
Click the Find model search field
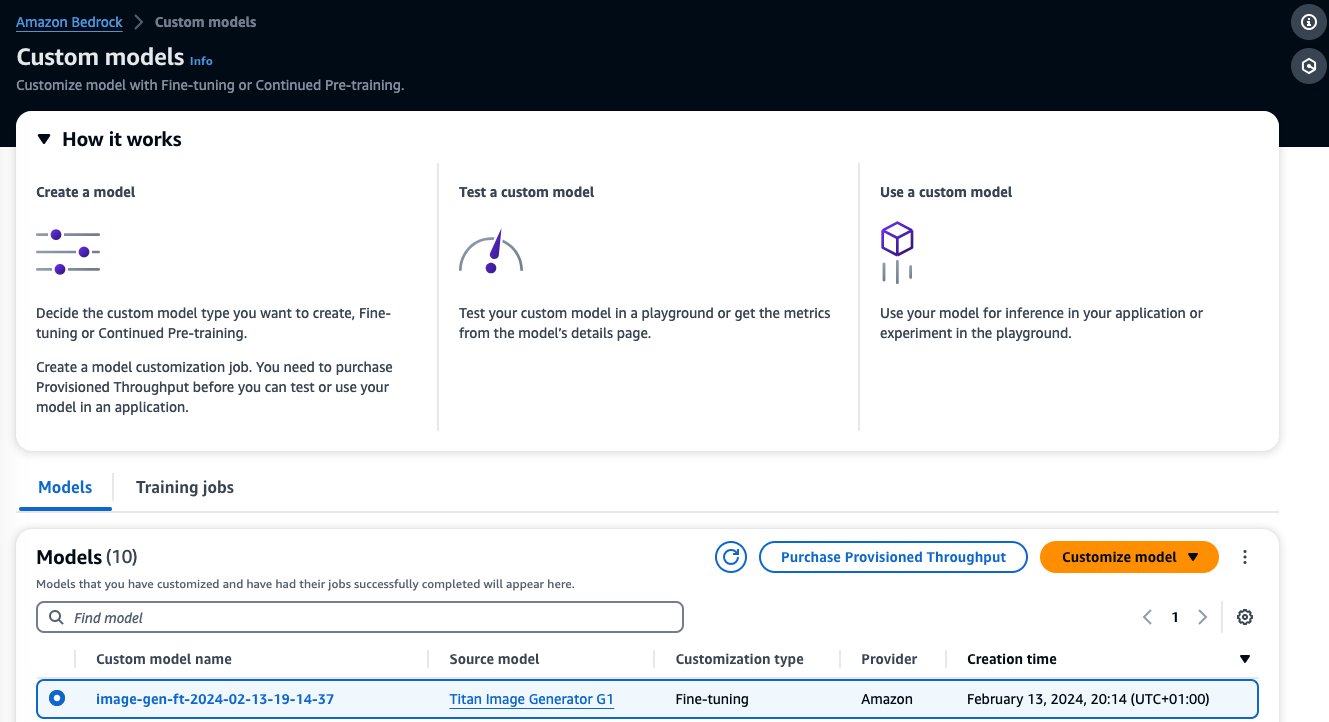click(x=360, y=617)
